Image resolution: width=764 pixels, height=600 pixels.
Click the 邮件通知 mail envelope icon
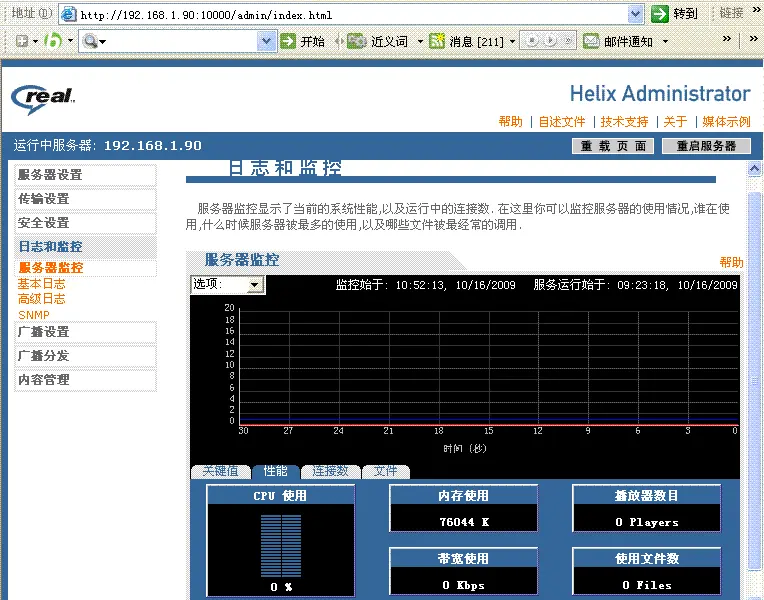pos(591,41)
